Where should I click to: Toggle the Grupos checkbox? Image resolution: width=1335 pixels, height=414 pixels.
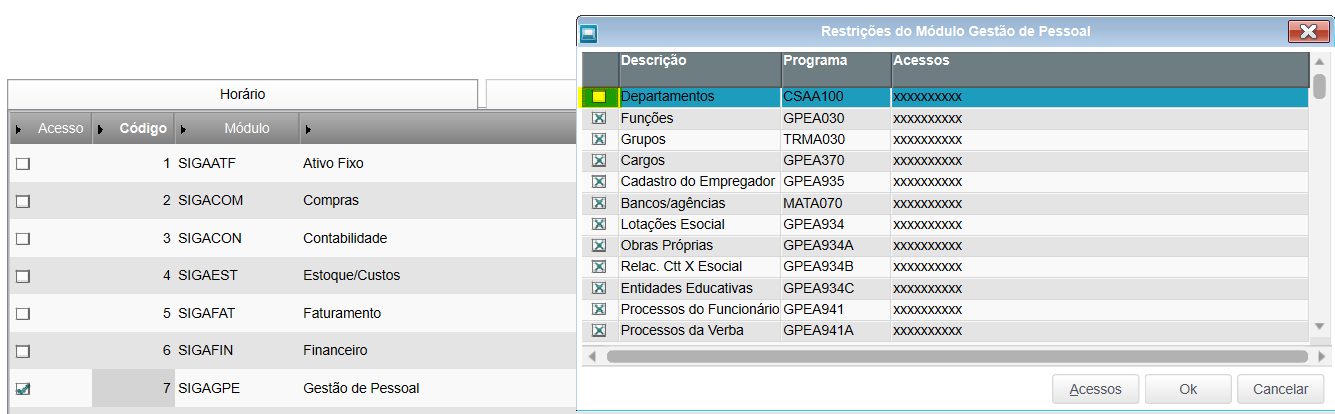(x=599, y=139)
